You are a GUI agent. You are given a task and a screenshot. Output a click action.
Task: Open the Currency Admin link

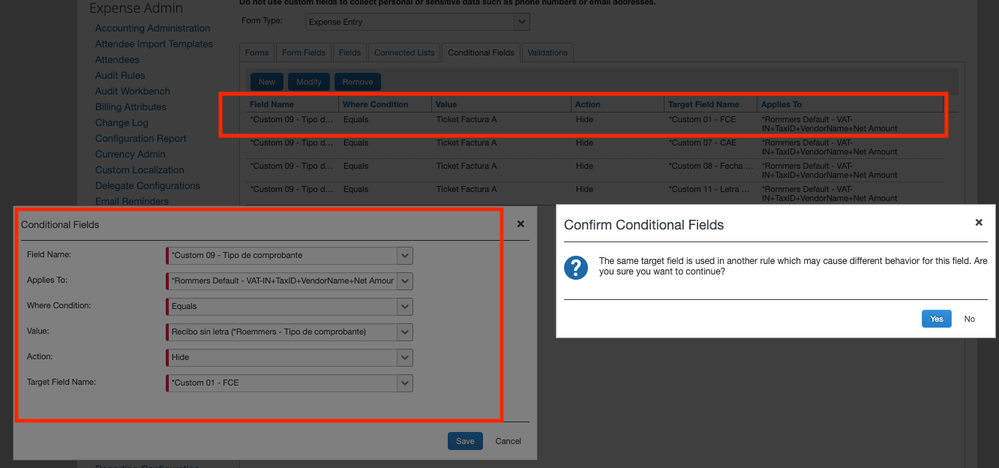(130, 154)
